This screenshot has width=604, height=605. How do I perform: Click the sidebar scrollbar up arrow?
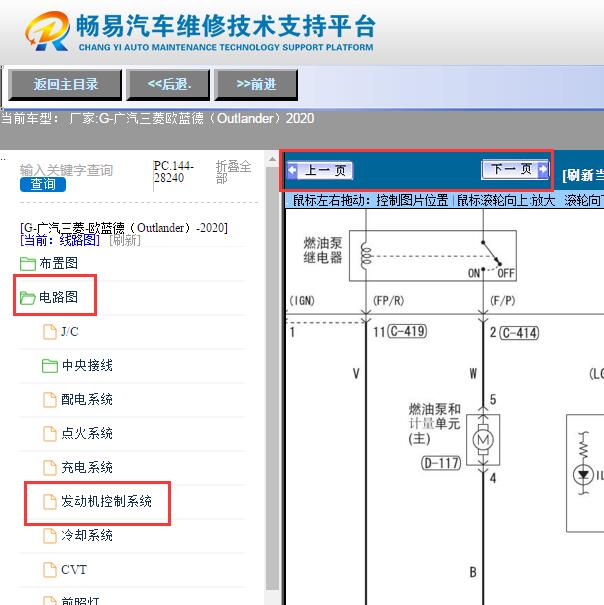(x=272, y=159)
